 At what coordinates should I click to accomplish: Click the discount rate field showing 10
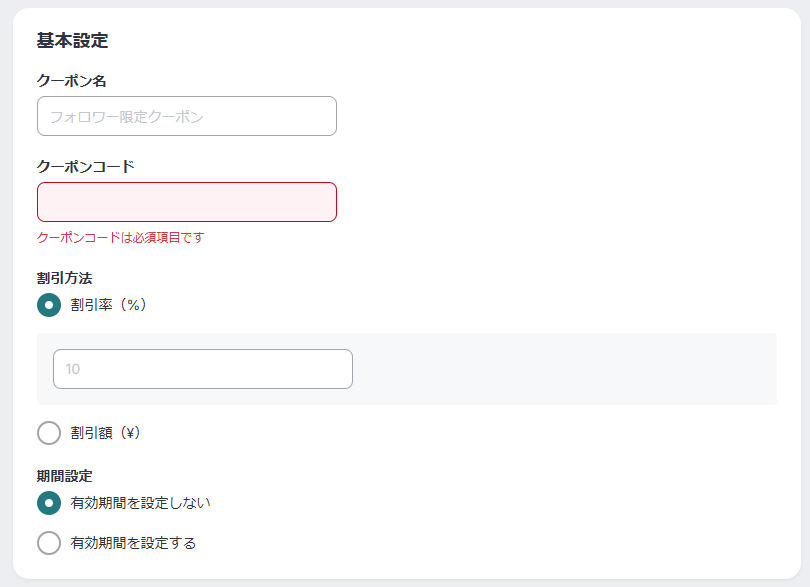click(203, 369)
